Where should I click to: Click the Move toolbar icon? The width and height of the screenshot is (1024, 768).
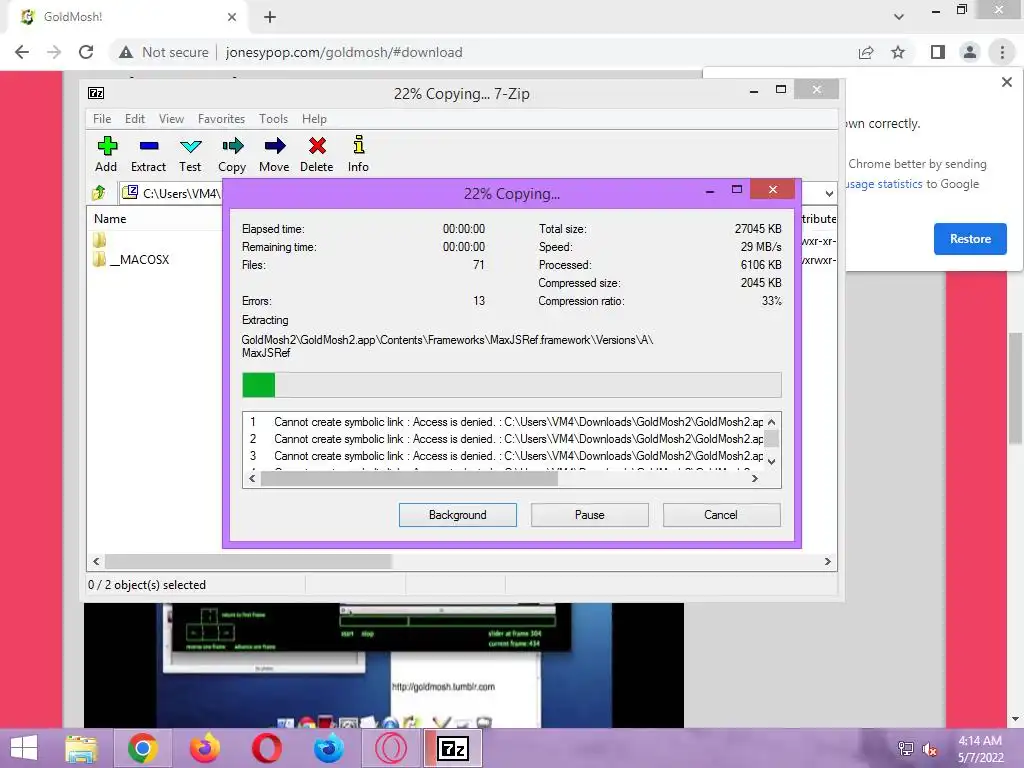coord(274,154)
